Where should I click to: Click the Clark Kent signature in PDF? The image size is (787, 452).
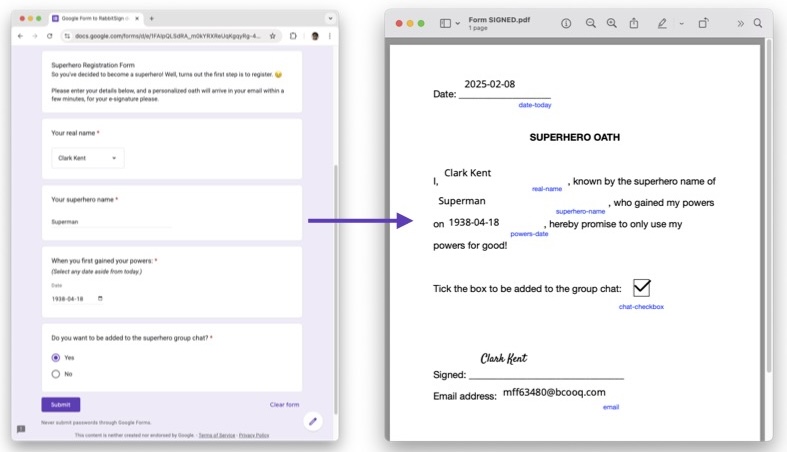[x=503, y=358]
